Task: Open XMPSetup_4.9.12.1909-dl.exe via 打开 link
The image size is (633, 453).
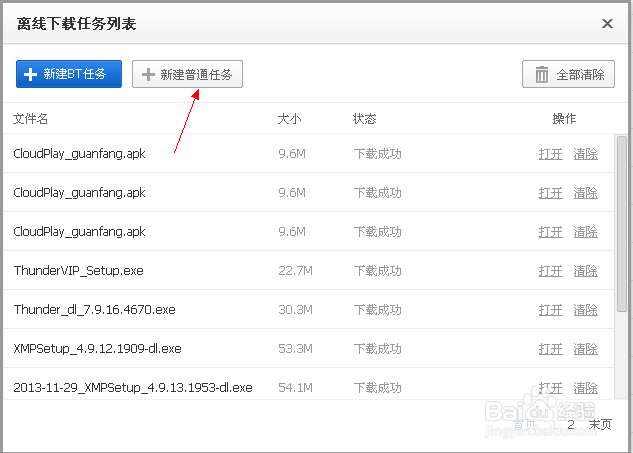Action: coord(550,349)
